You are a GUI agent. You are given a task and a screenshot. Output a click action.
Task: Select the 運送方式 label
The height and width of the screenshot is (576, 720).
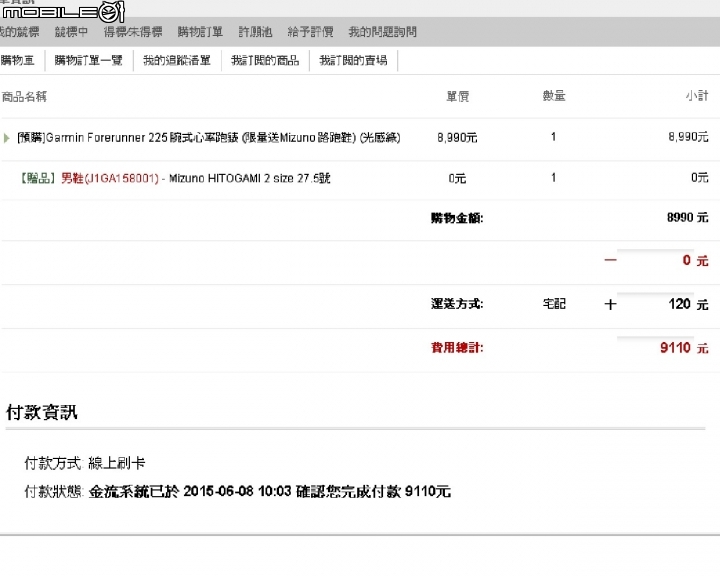[457, 304]
